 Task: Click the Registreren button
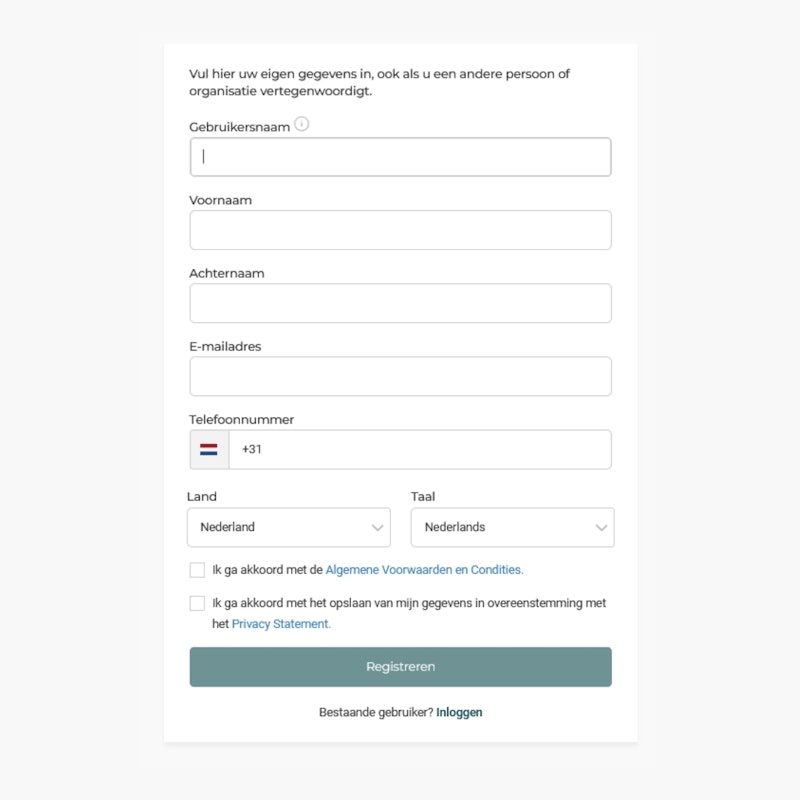point(401,667)
